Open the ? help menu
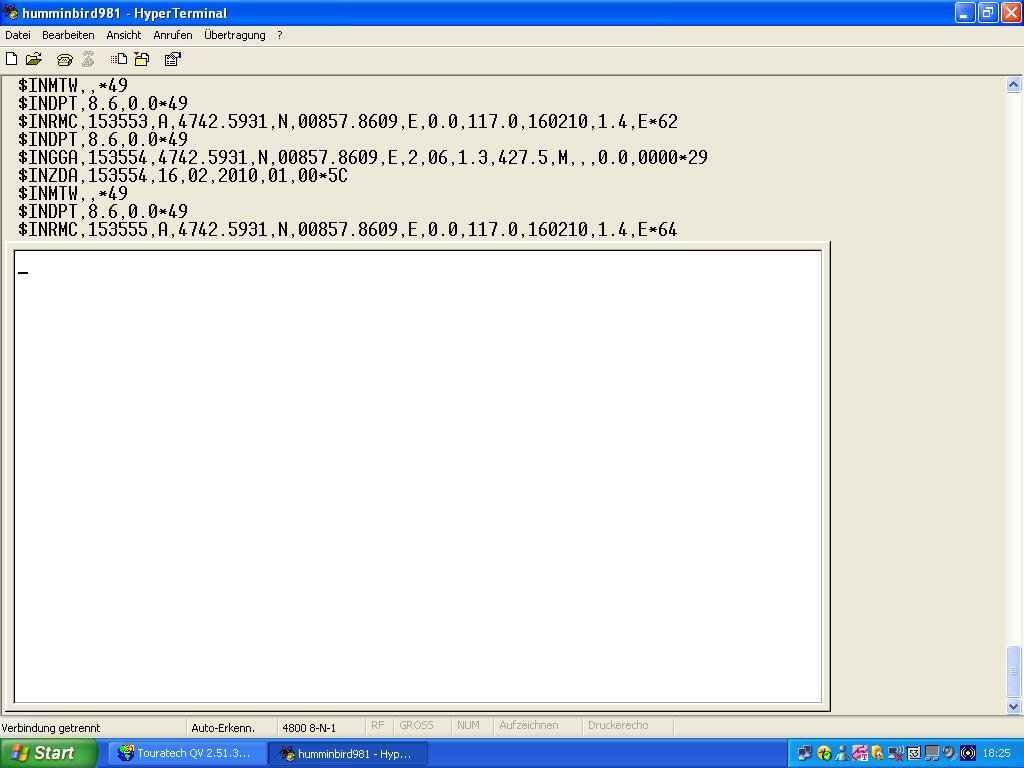1024x768 pixels. tap(280, 35)
